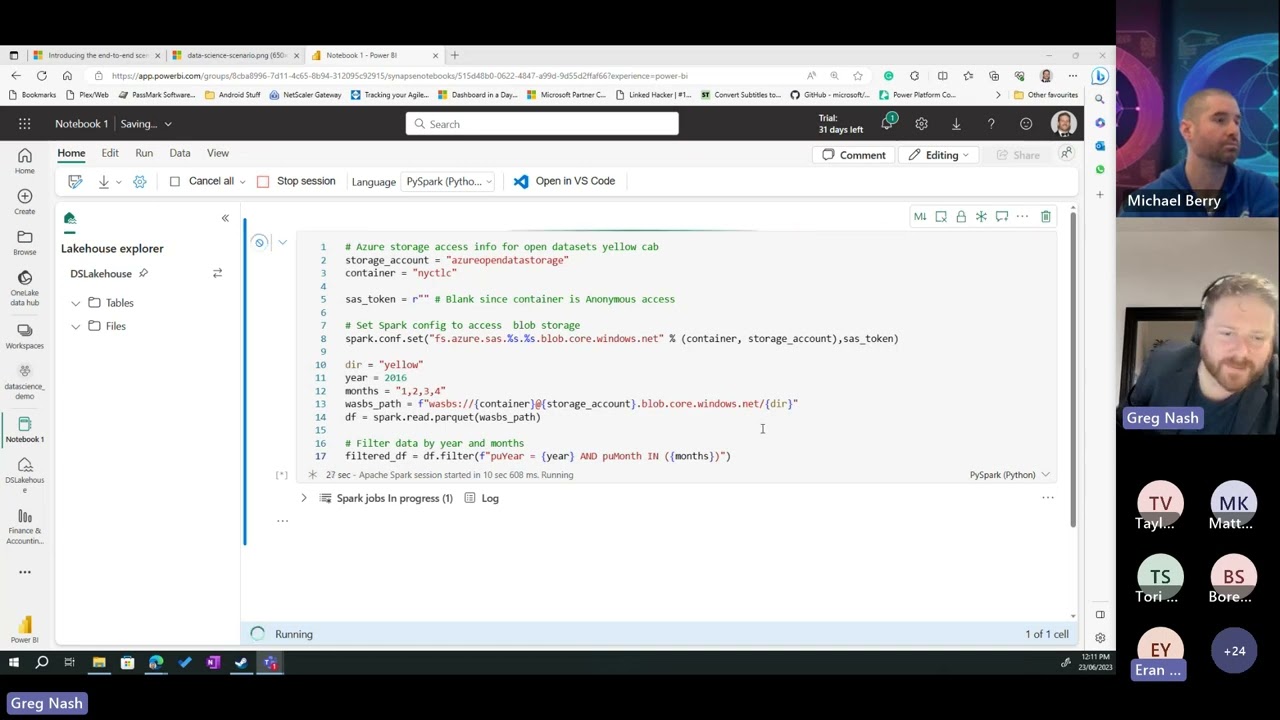Click the Power BI experience switcher
Viewport: 1280px width, 720px height.
tap(24, 630)
